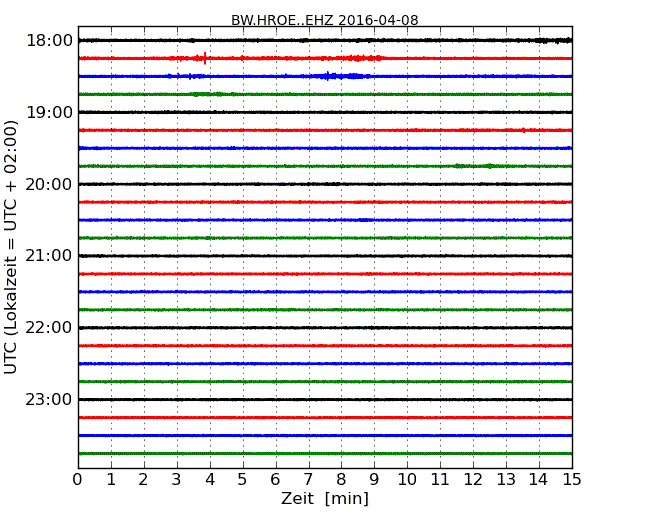Click the x-axis tick label "1"
Viewport: 650px width, 520px height.
click(111, 480)
